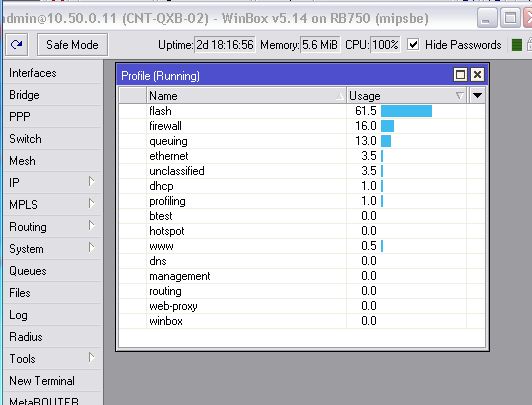This screenshot has height=405, width=532.
Task: Click the lock icon beside the green indicator
Action: [529, 44]
